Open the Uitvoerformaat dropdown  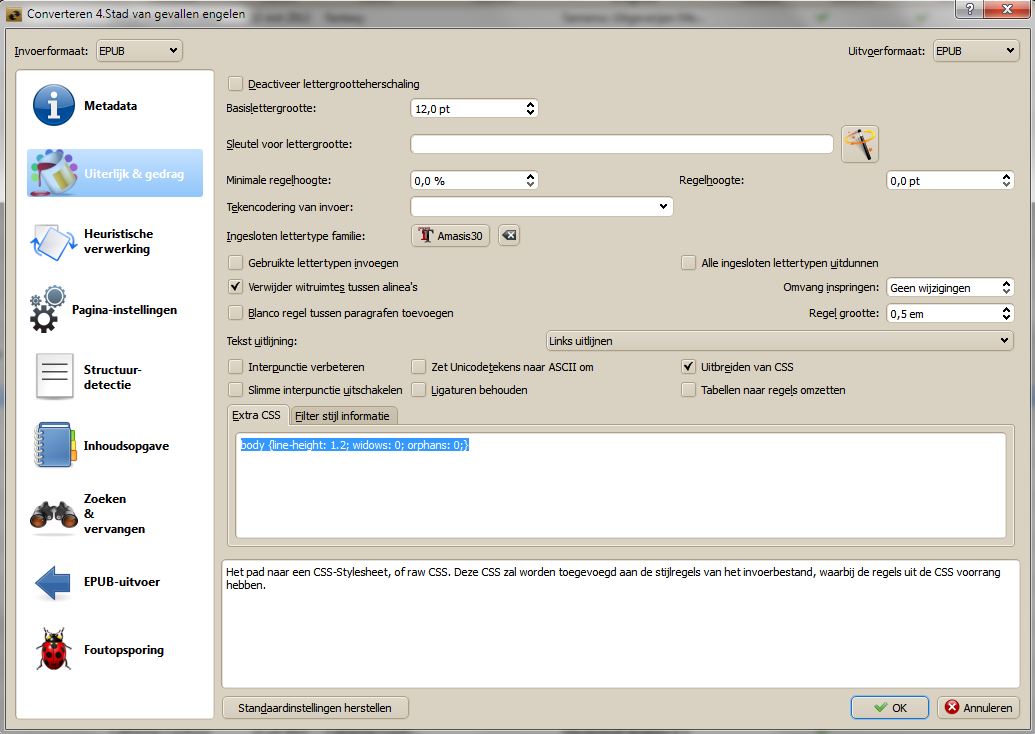(x=976, y=51)
